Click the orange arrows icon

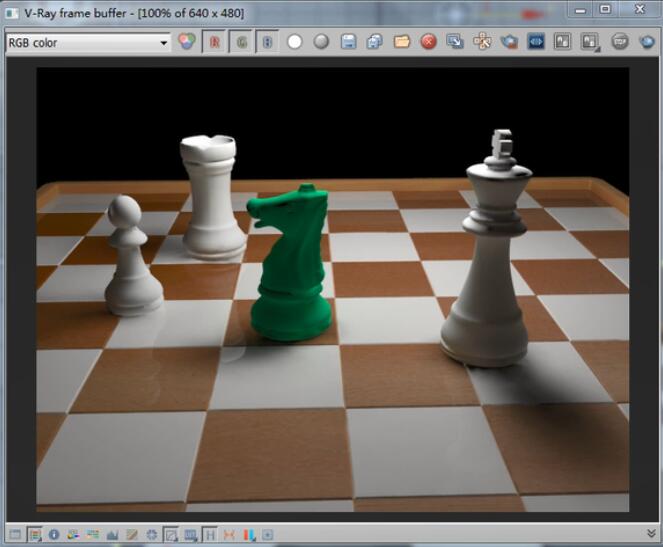pyautogui.click(x=229, y=535)
